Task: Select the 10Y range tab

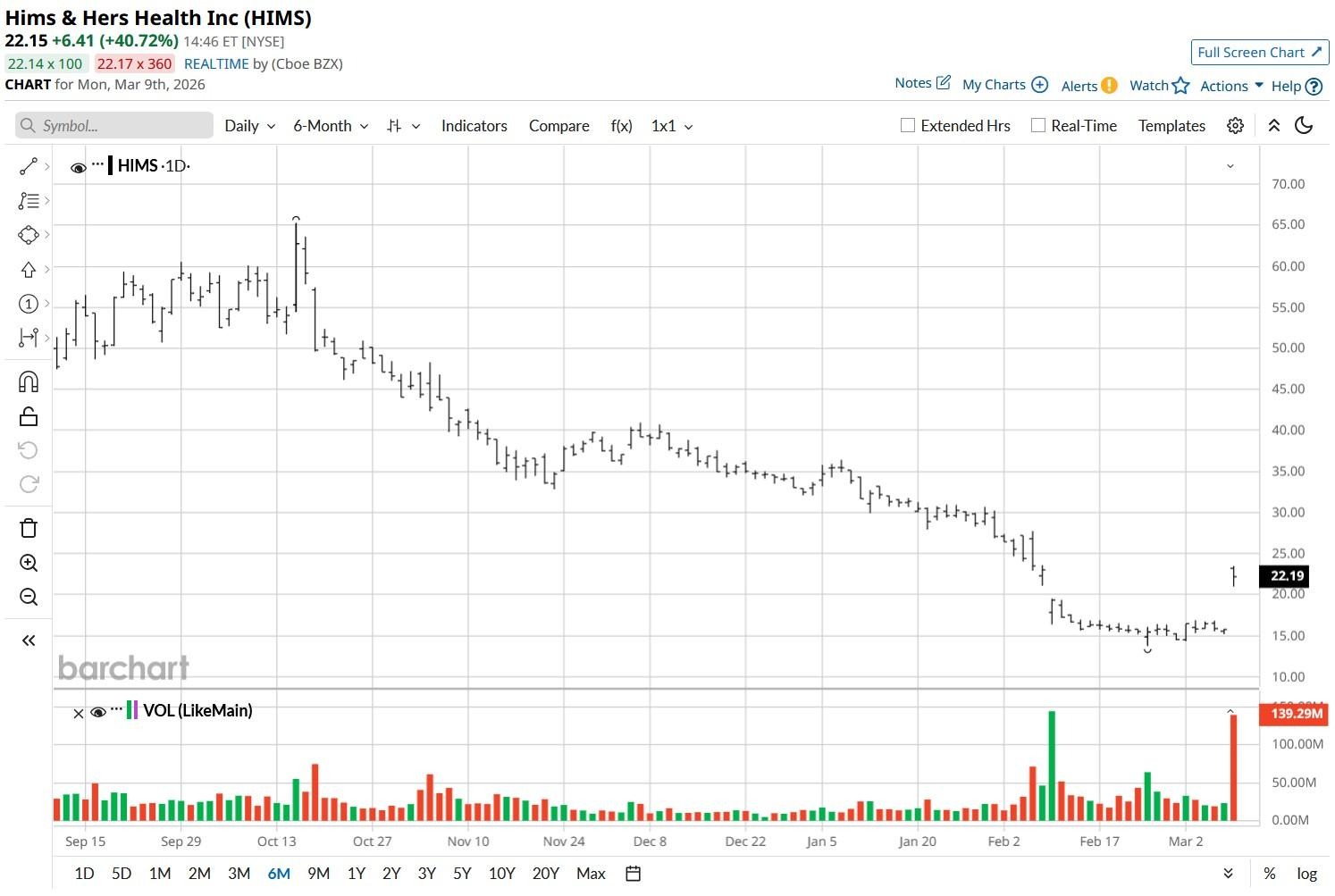Action: [x=501, y=874]
